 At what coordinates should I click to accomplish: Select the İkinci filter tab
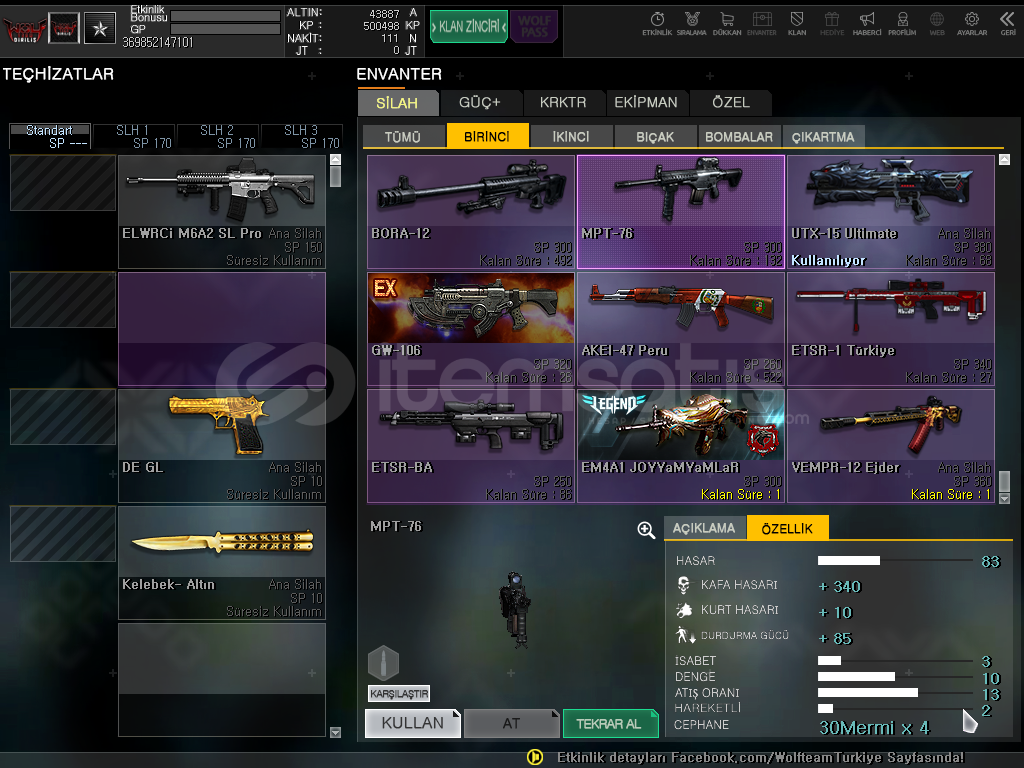click(x=571, y=136)
